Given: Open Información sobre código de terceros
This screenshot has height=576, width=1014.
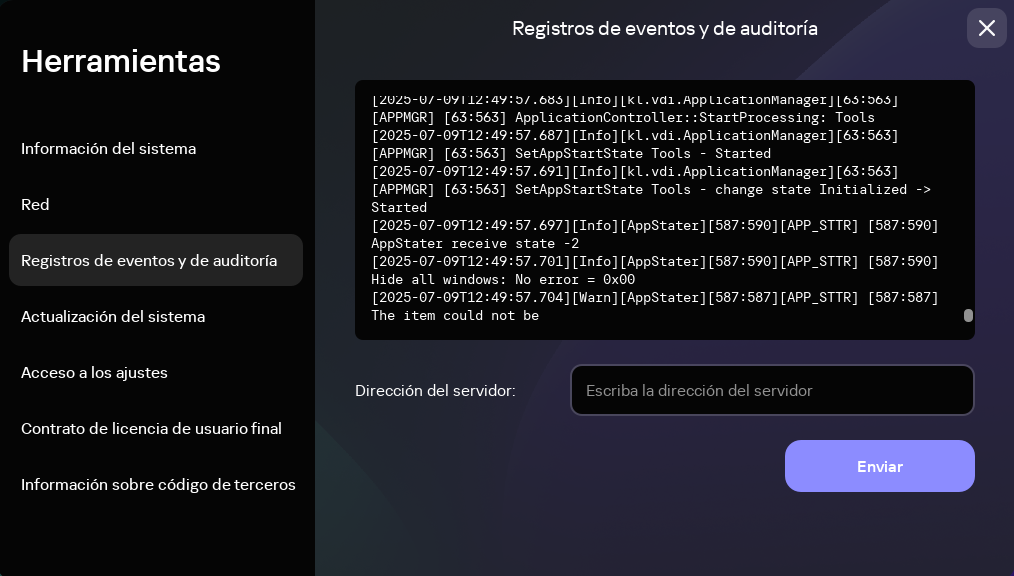Looking at the screenshot, I should point(158,484).
